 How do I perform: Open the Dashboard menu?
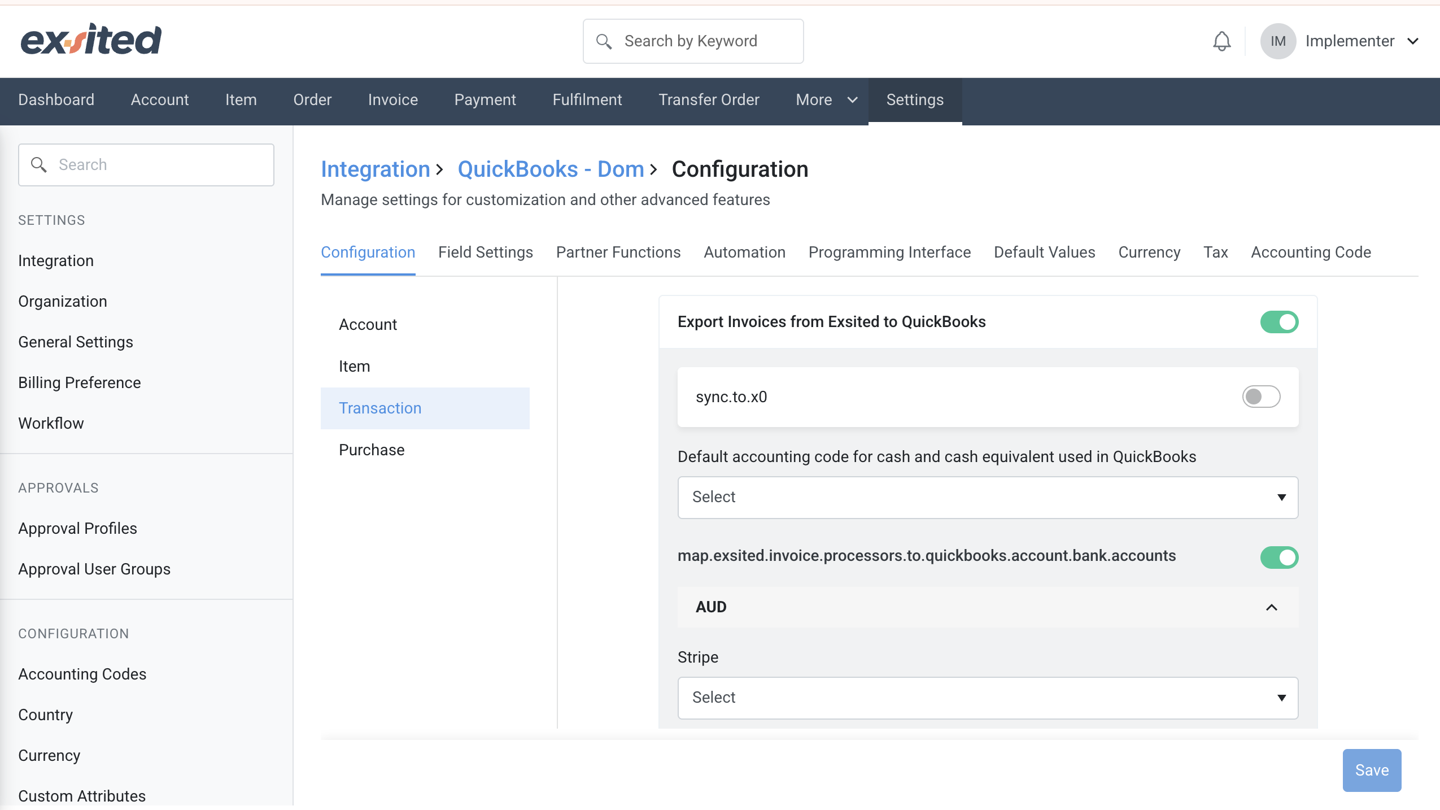[56, 100]
